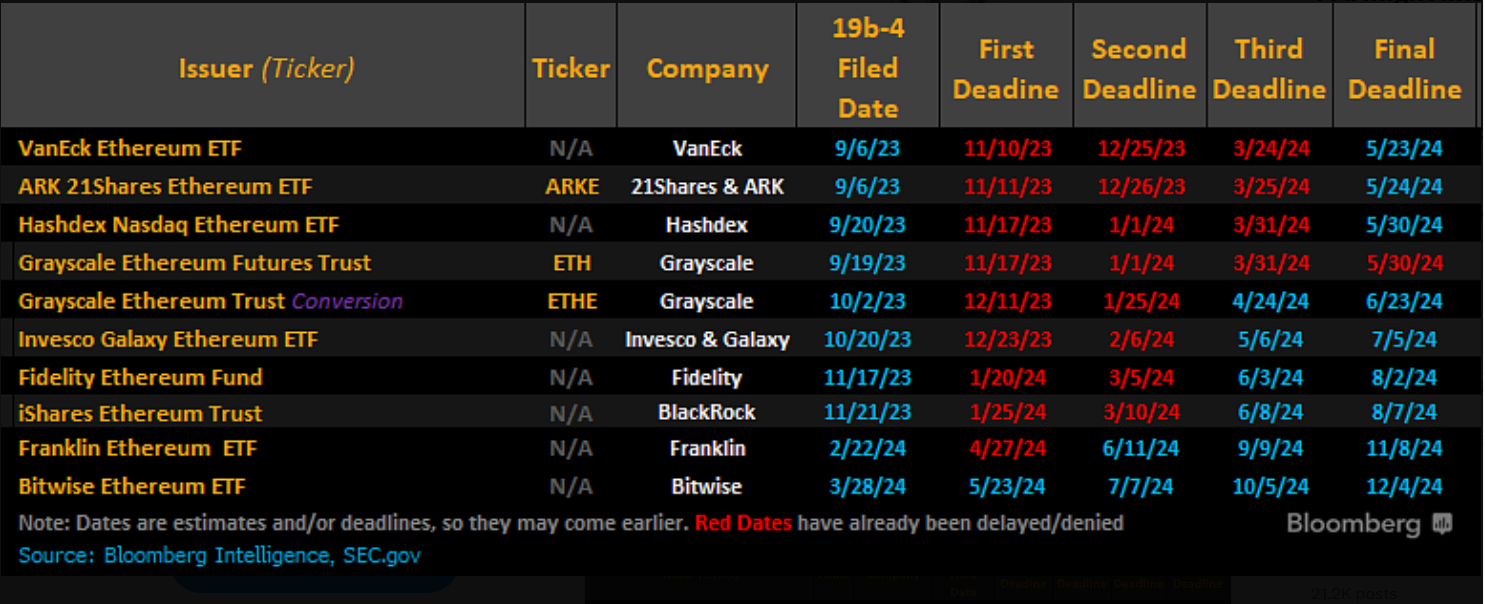Click Hashdex Nasdaq Ethereum ETF issuer name
The image size is (1485, 604).
coord(169,225)
